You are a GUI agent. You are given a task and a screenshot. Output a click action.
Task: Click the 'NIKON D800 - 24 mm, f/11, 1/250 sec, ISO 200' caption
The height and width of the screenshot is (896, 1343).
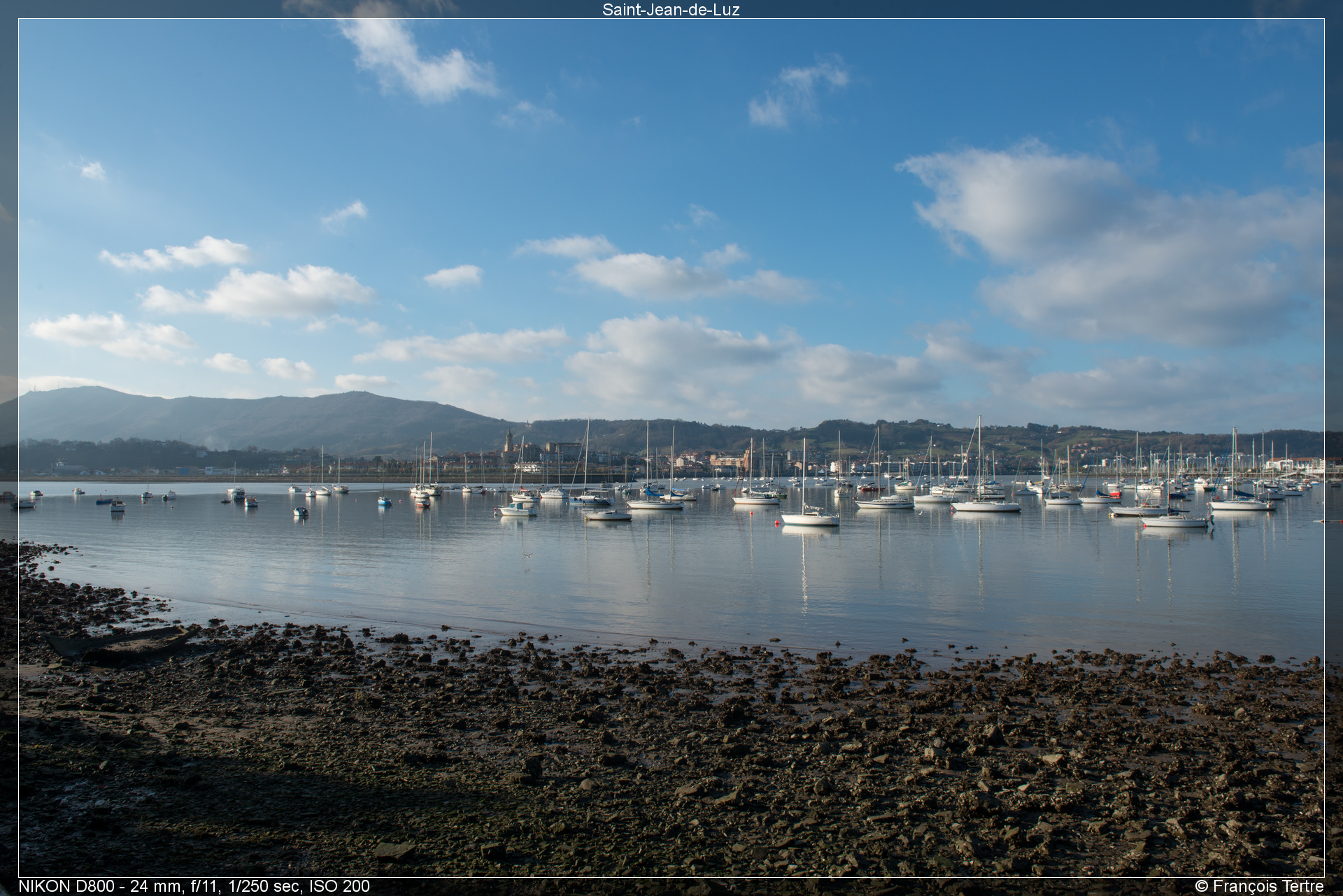tap(194, 886)
